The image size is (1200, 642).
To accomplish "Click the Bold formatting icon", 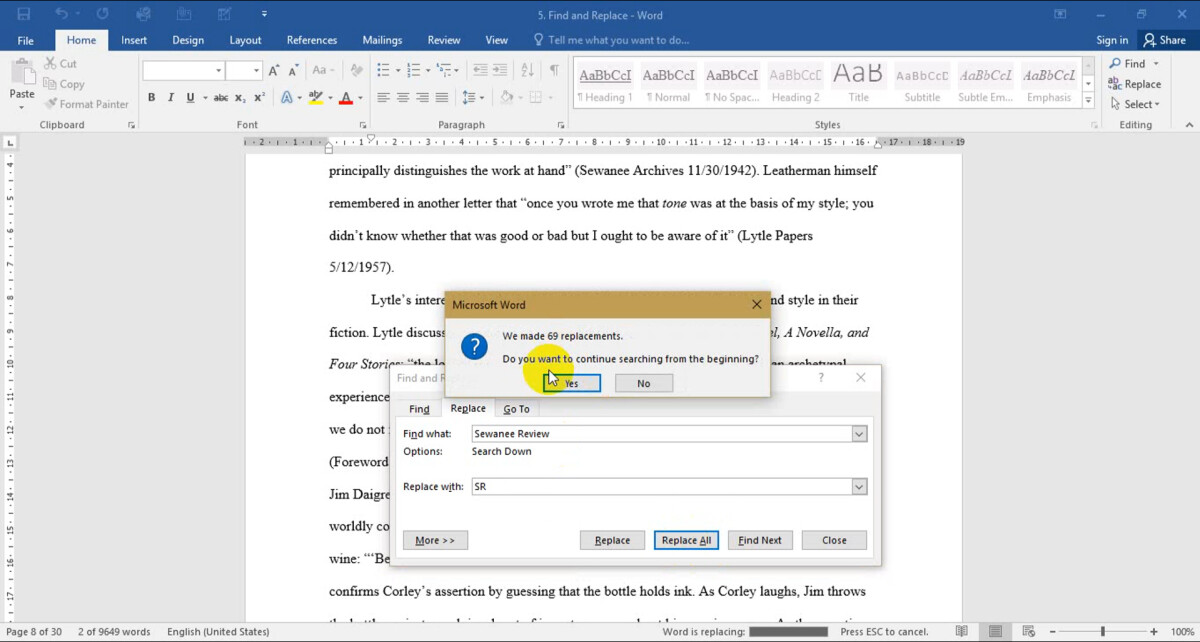I will (152, 98).
